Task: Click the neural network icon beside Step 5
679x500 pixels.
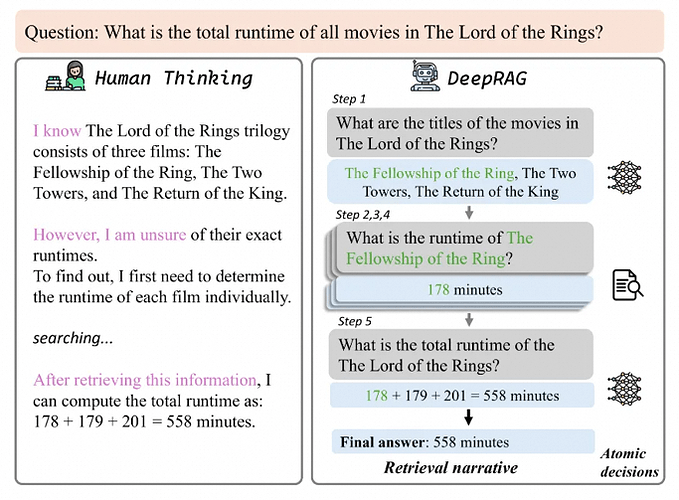Action: coord(630,387)
